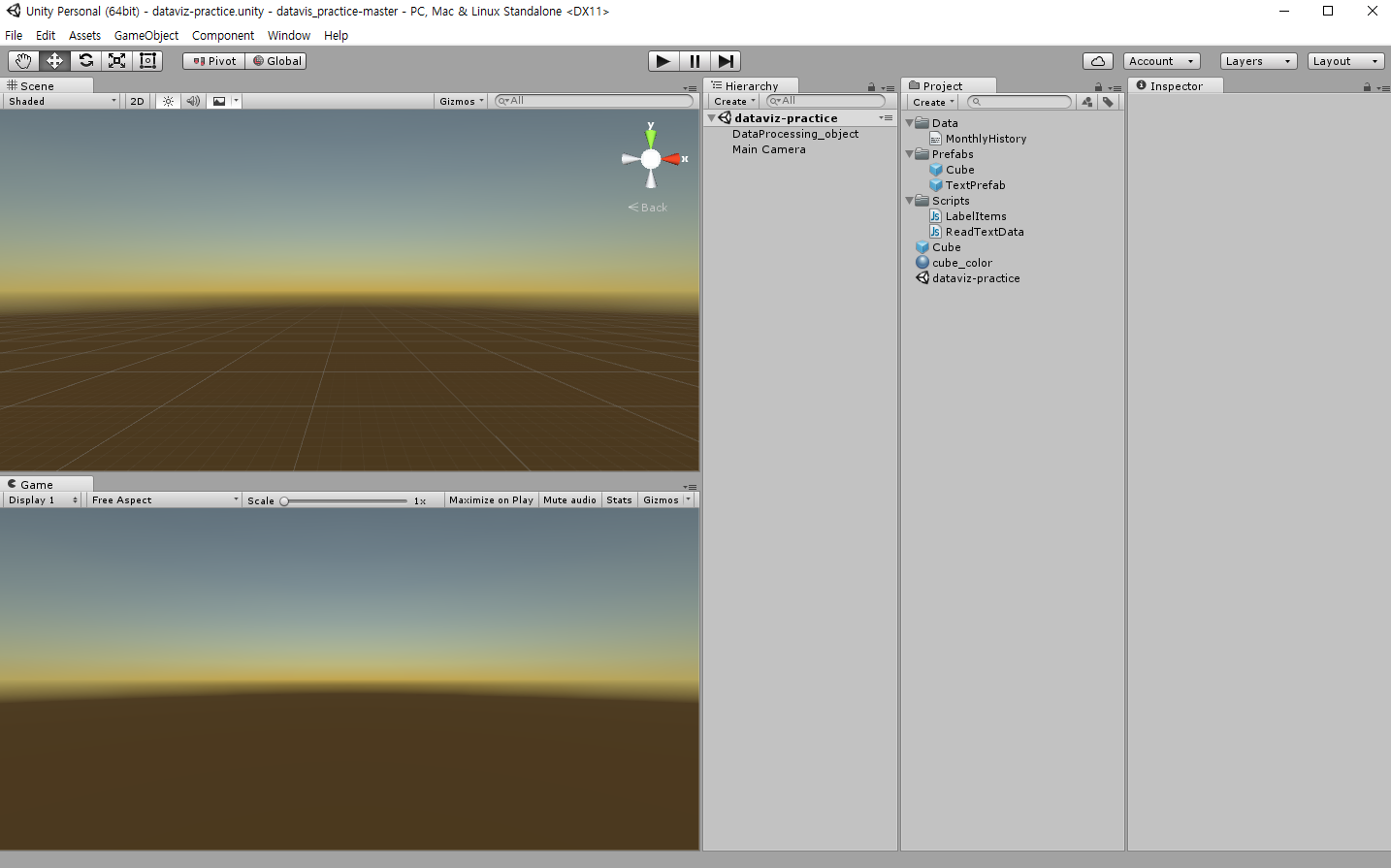
Task: Enable Maximize on Play
Action: [491, 500]
